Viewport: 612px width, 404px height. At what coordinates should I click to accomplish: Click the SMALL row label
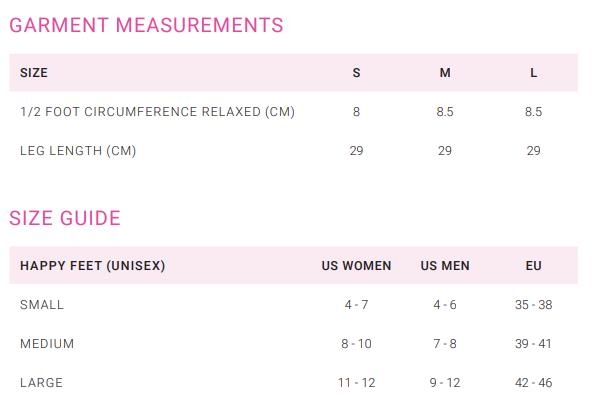pos(42,305)
